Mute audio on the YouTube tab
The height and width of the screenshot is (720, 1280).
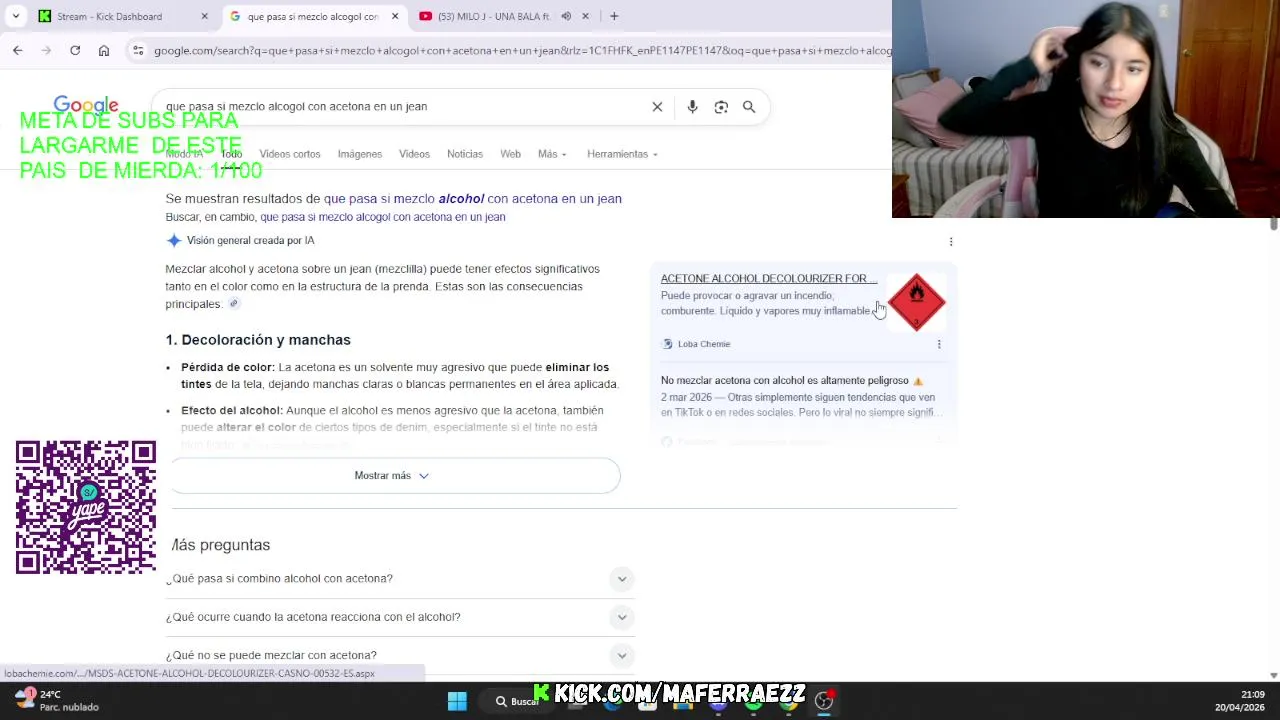(566, 16)
